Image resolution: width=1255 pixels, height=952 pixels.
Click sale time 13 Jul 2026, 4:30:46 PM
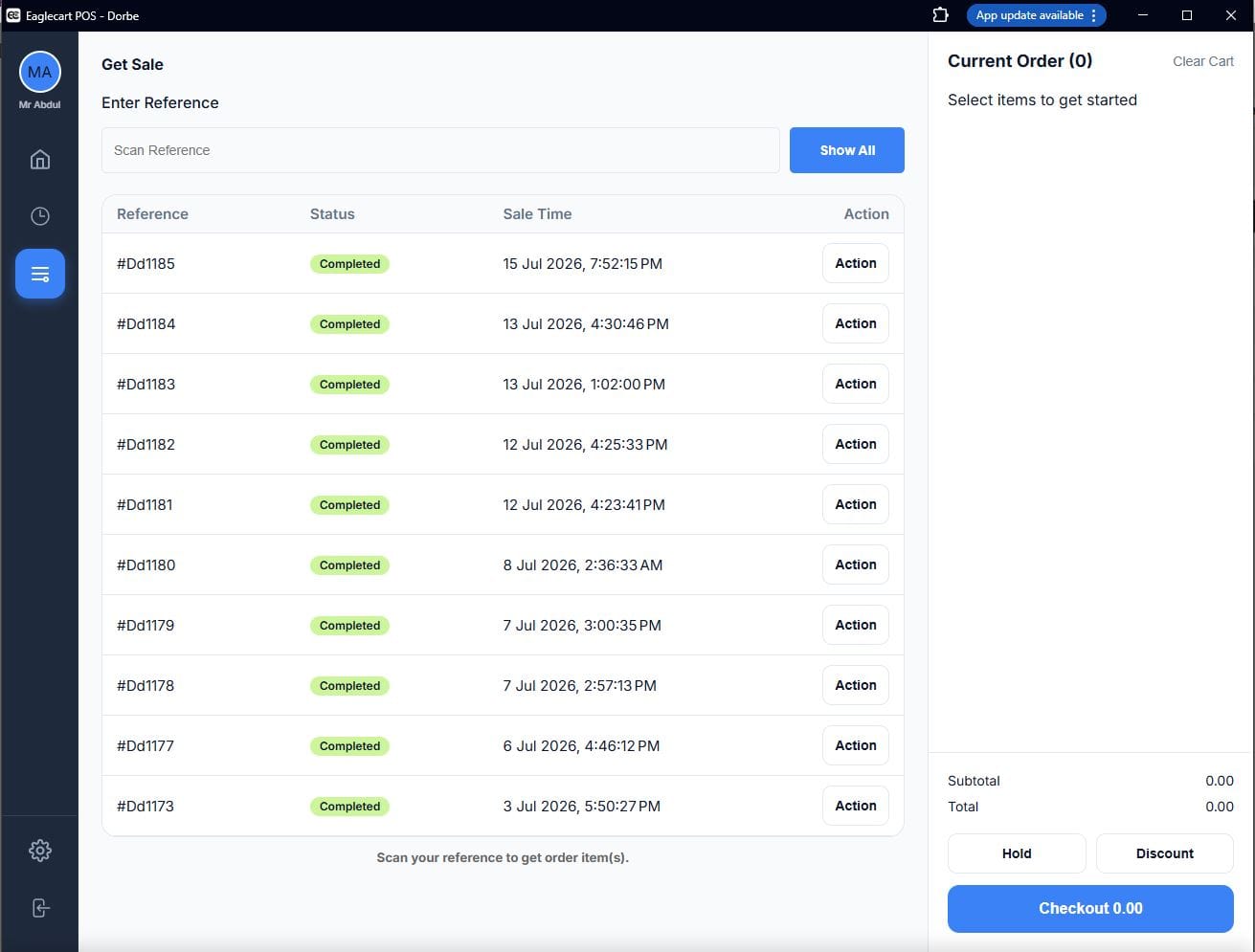click(x=586, y=324)
